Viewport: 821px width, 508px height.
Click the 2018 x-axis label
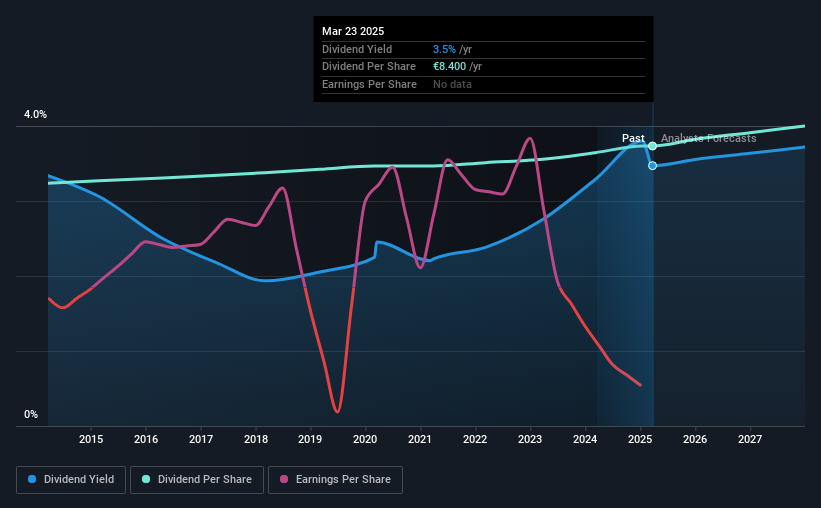click(x=256, y=439)
